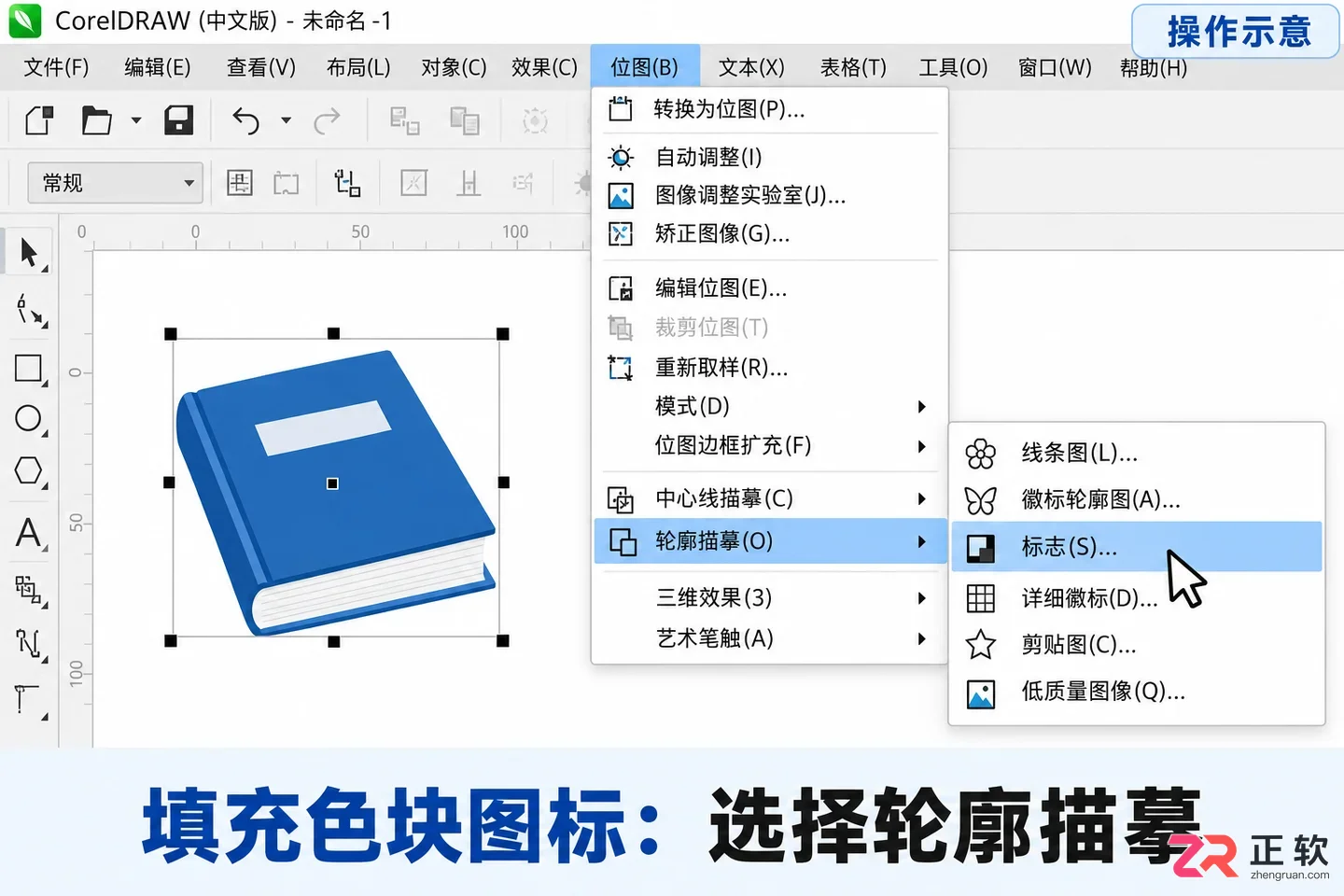Select the Rectangle tool
The width and height of the screenshot is (1344, 896).
pyautogui.click(x=28, y=369)
